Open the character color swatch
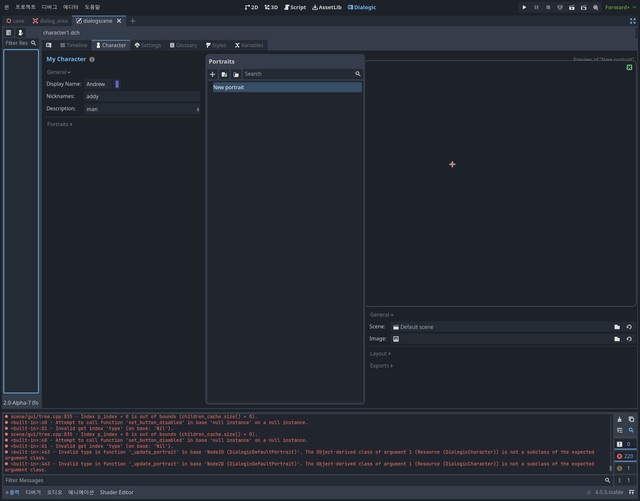The height and width of the screenshot is (501, 640). pyautogui.click(x=117, y=84)
